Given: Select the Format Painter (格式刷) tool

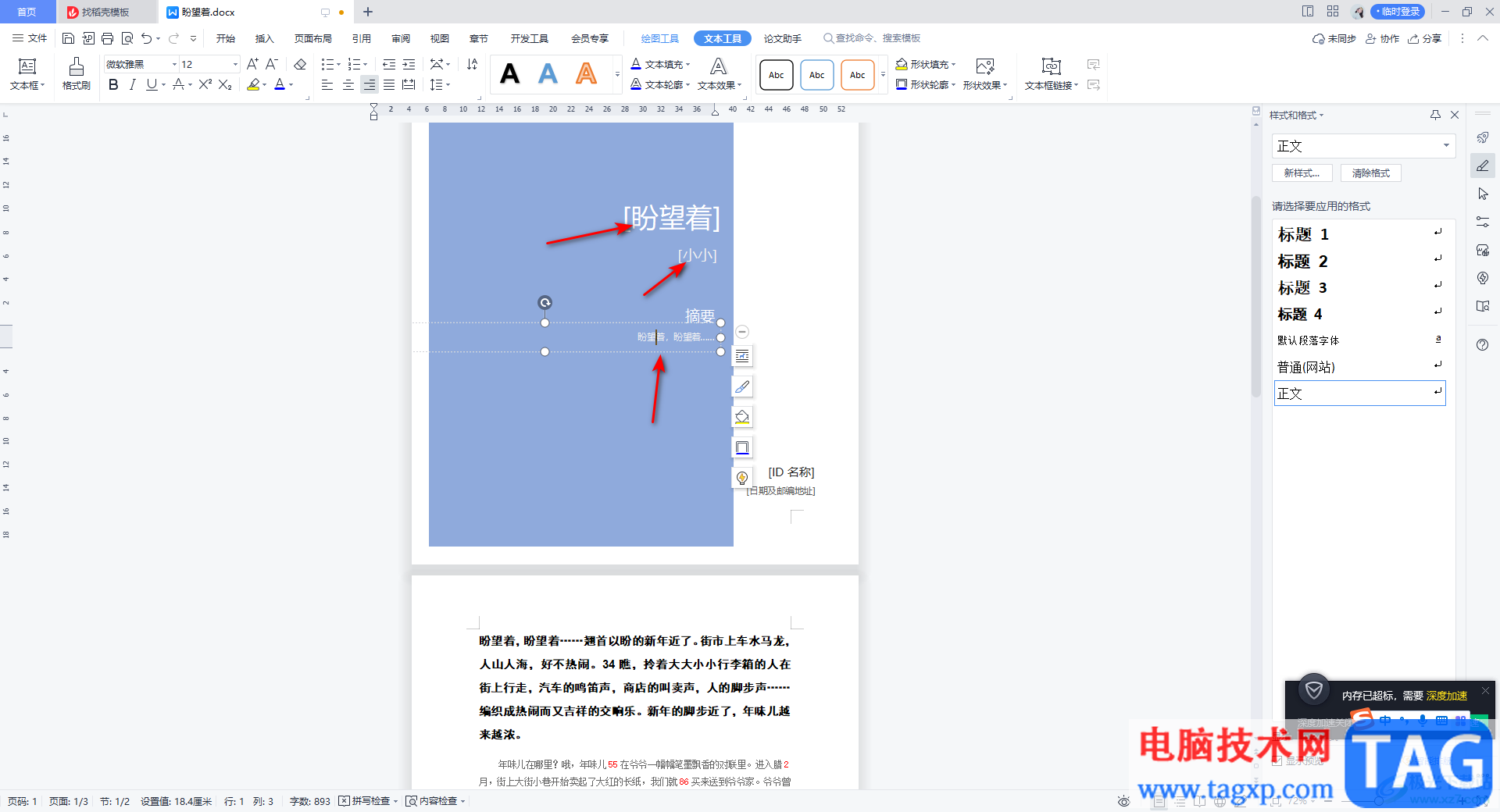Looking at the screenshot, I should click(x=76, y=74).
